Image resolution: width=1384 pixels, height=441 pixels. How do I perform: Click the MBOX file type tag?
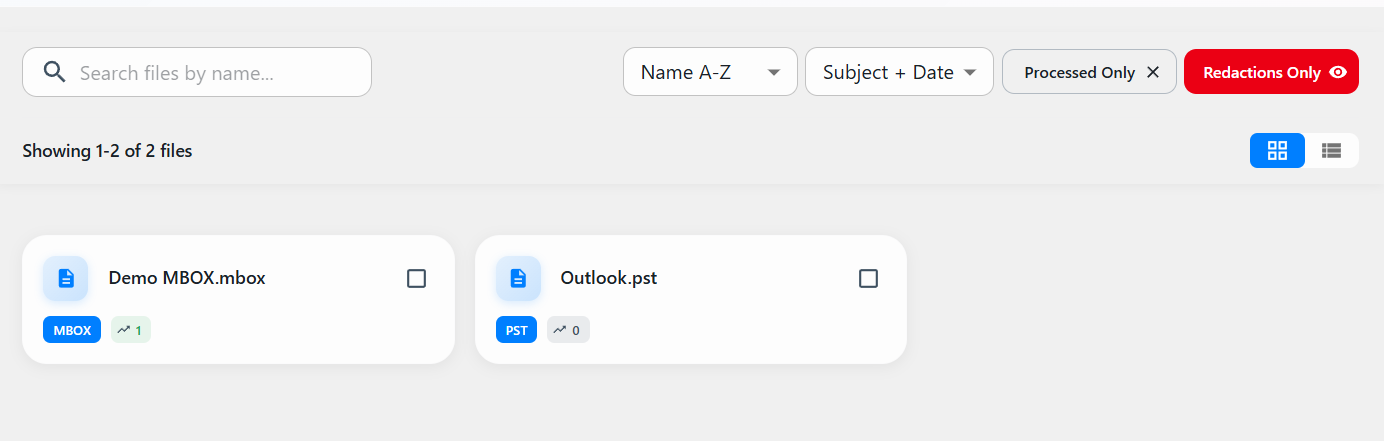(72, 330)
